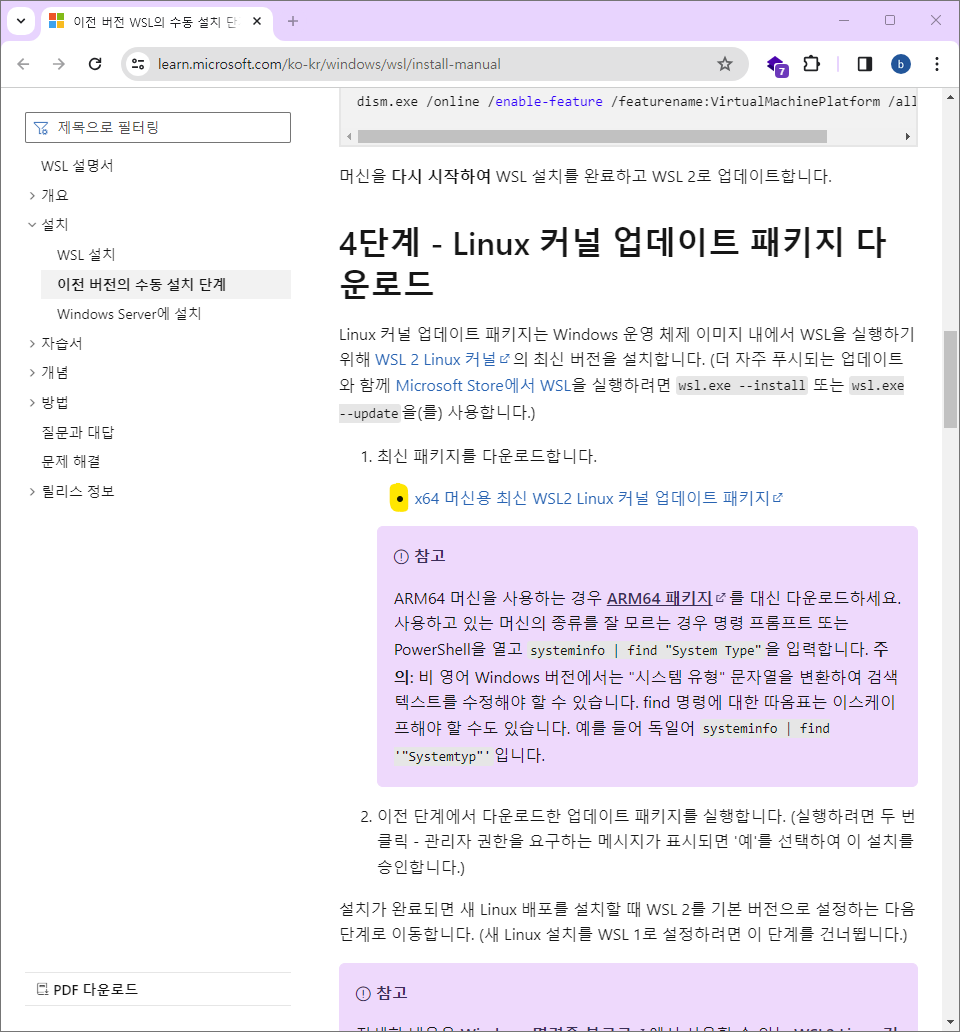Open 질문과 대답 page
The width and height of the screenshot is (960, 1032).
tap(78, 432)
